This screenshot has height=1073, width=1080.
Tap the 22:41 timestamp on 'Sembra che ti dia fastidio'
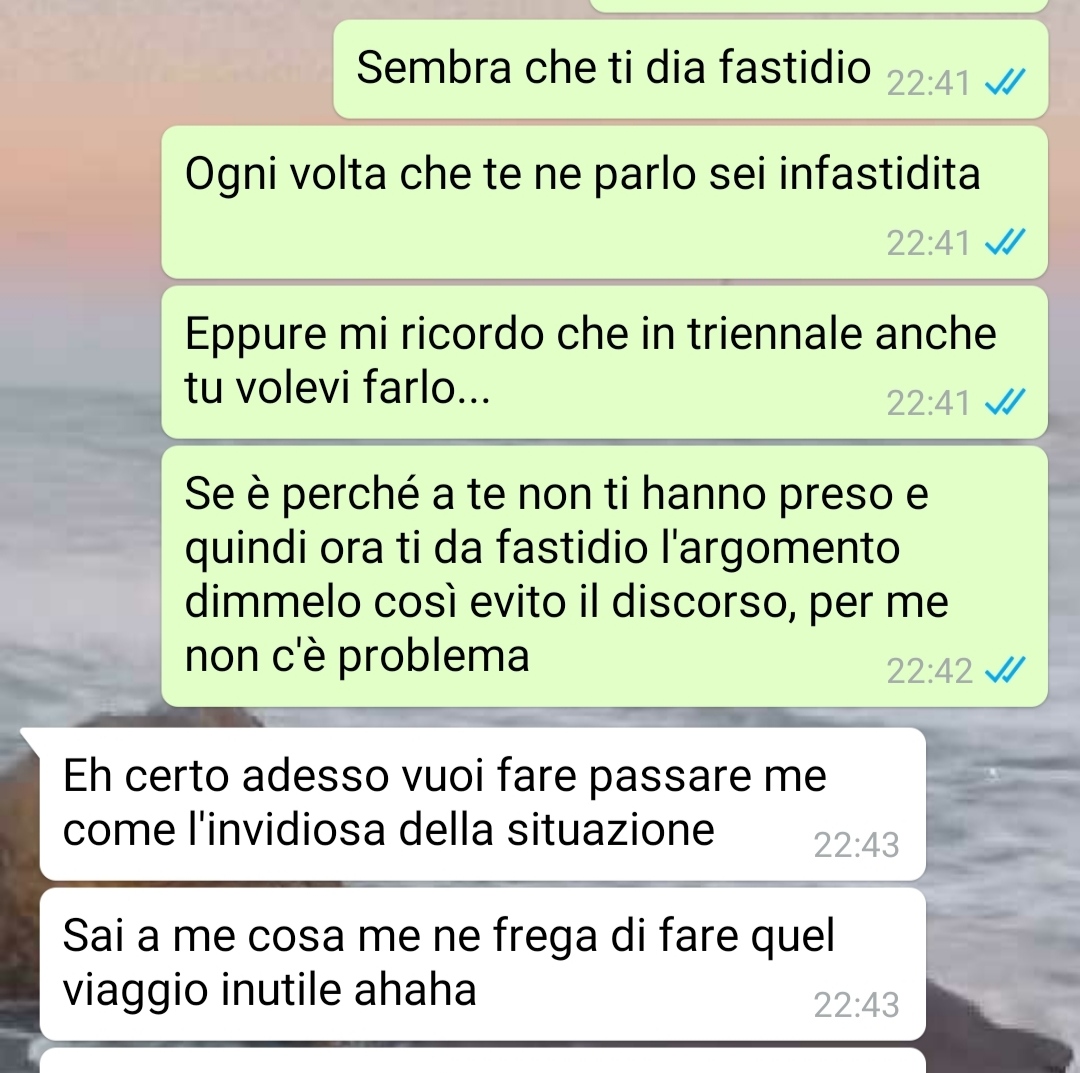[928, 84]
